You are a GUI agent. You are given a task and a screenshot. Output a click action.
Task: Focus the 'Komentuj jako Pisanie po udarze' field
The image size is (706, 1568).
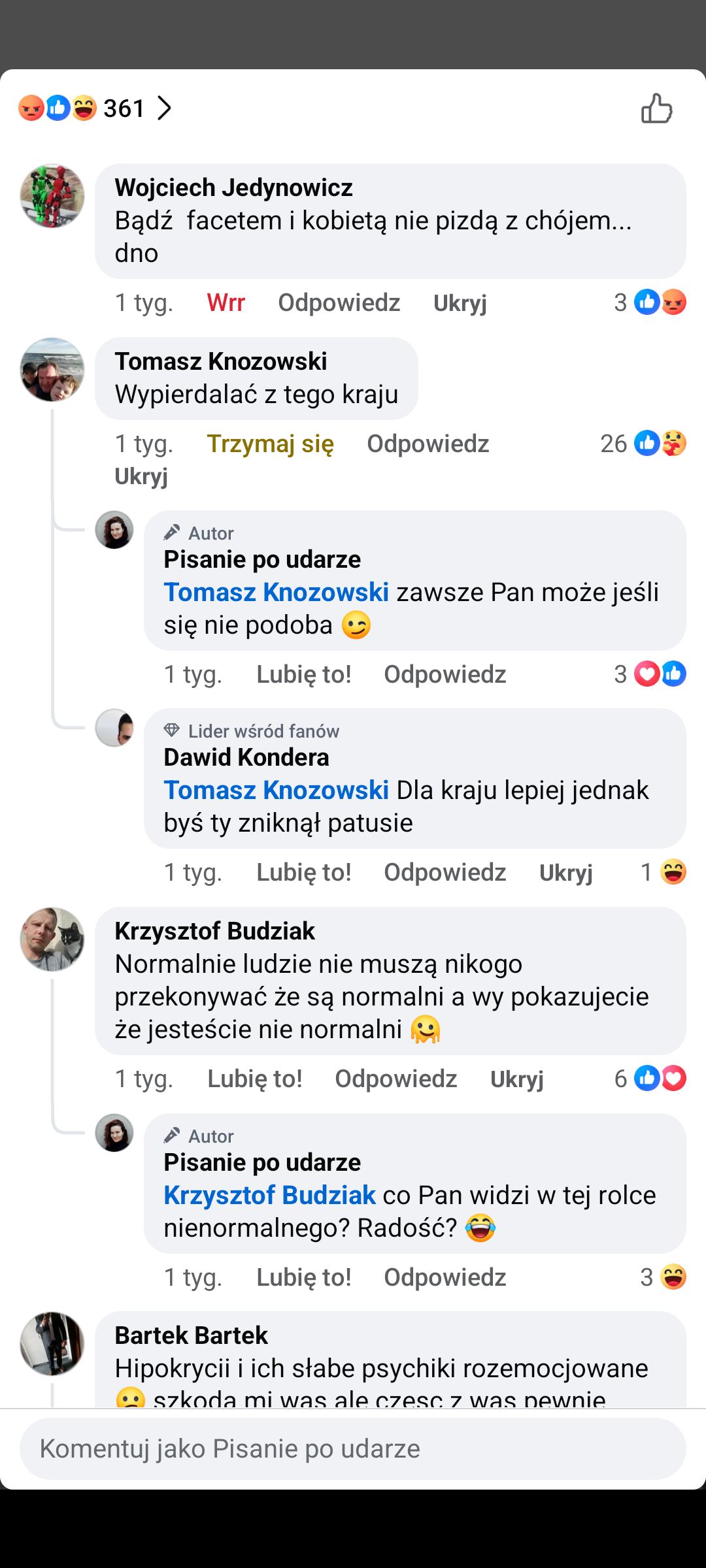click(353, 1448)
